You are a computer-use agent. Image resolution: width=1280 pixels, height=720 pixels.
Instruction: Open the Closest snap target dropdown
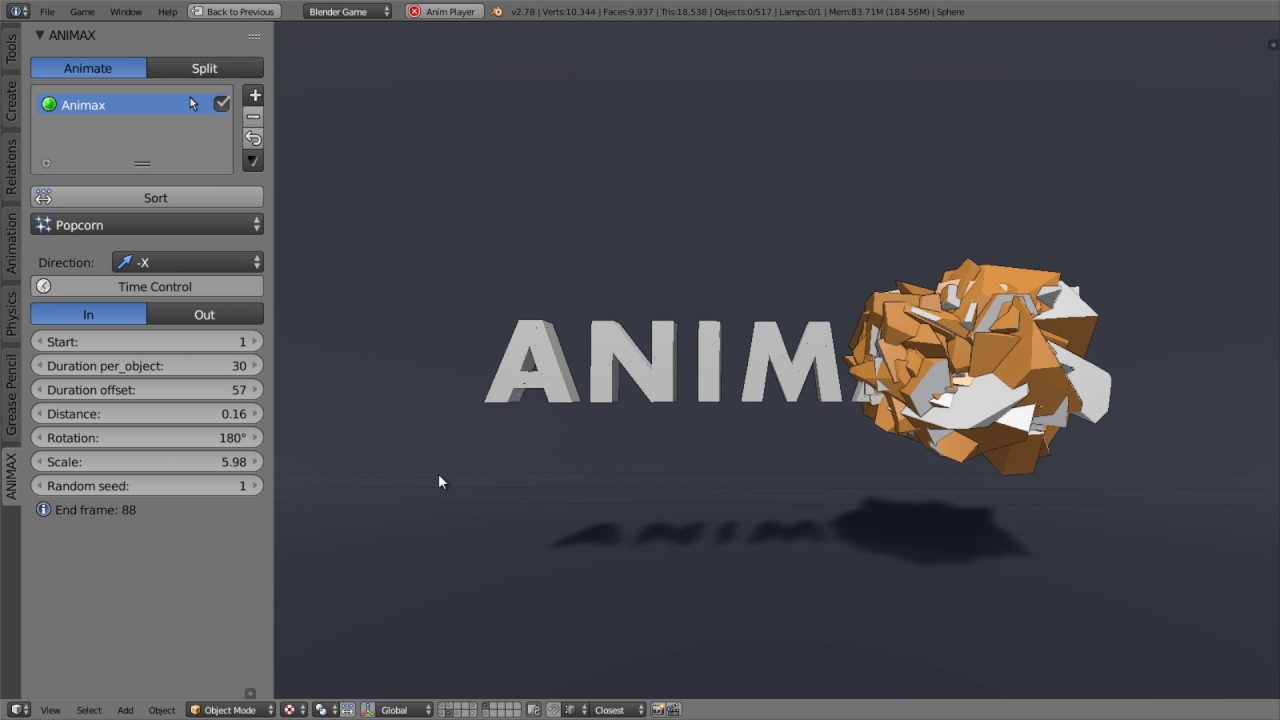(x=619, y=710)
